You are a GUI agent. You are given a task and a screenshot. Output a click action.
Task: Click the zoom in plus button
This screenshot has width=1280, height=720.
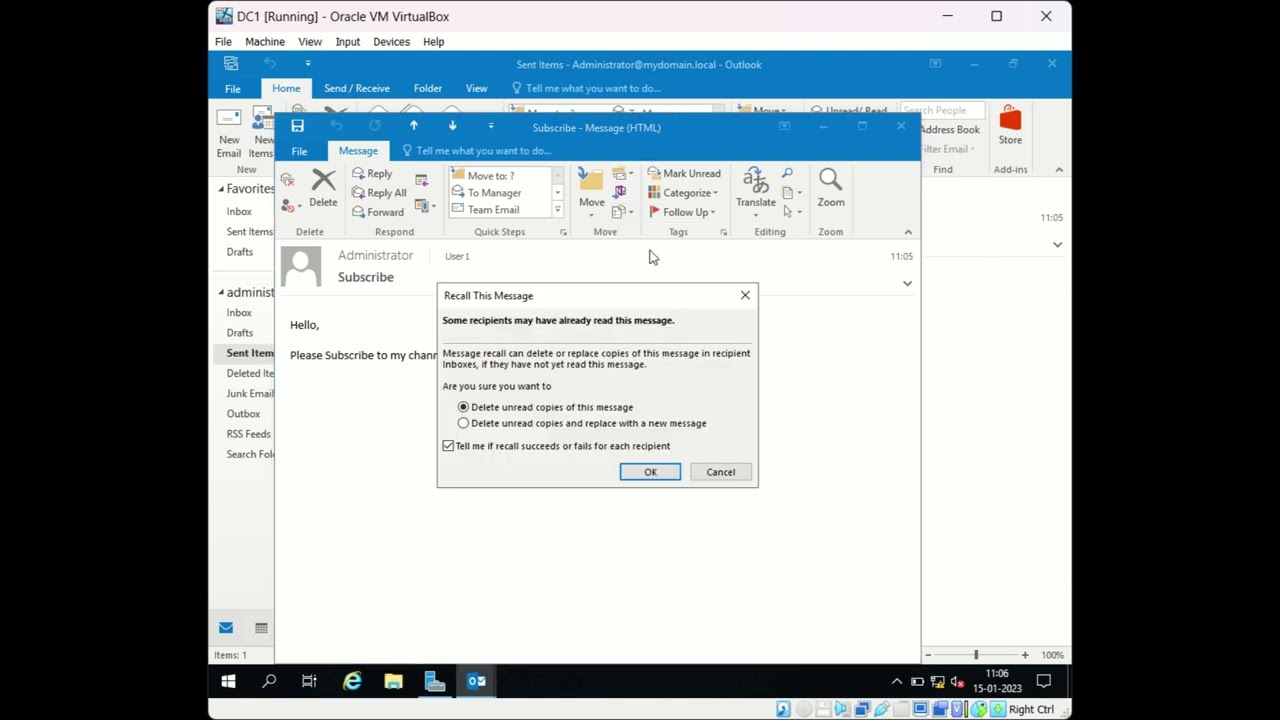1024,655
